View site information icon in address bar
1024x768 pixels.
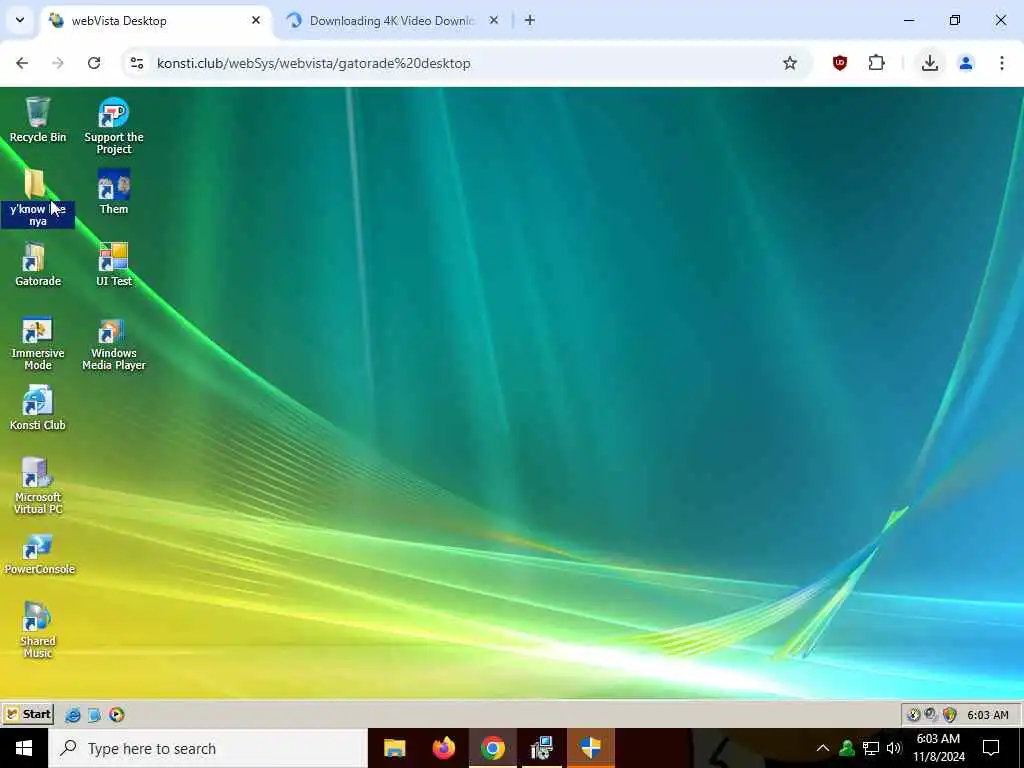pyautogui.click(x=136, y=63)
